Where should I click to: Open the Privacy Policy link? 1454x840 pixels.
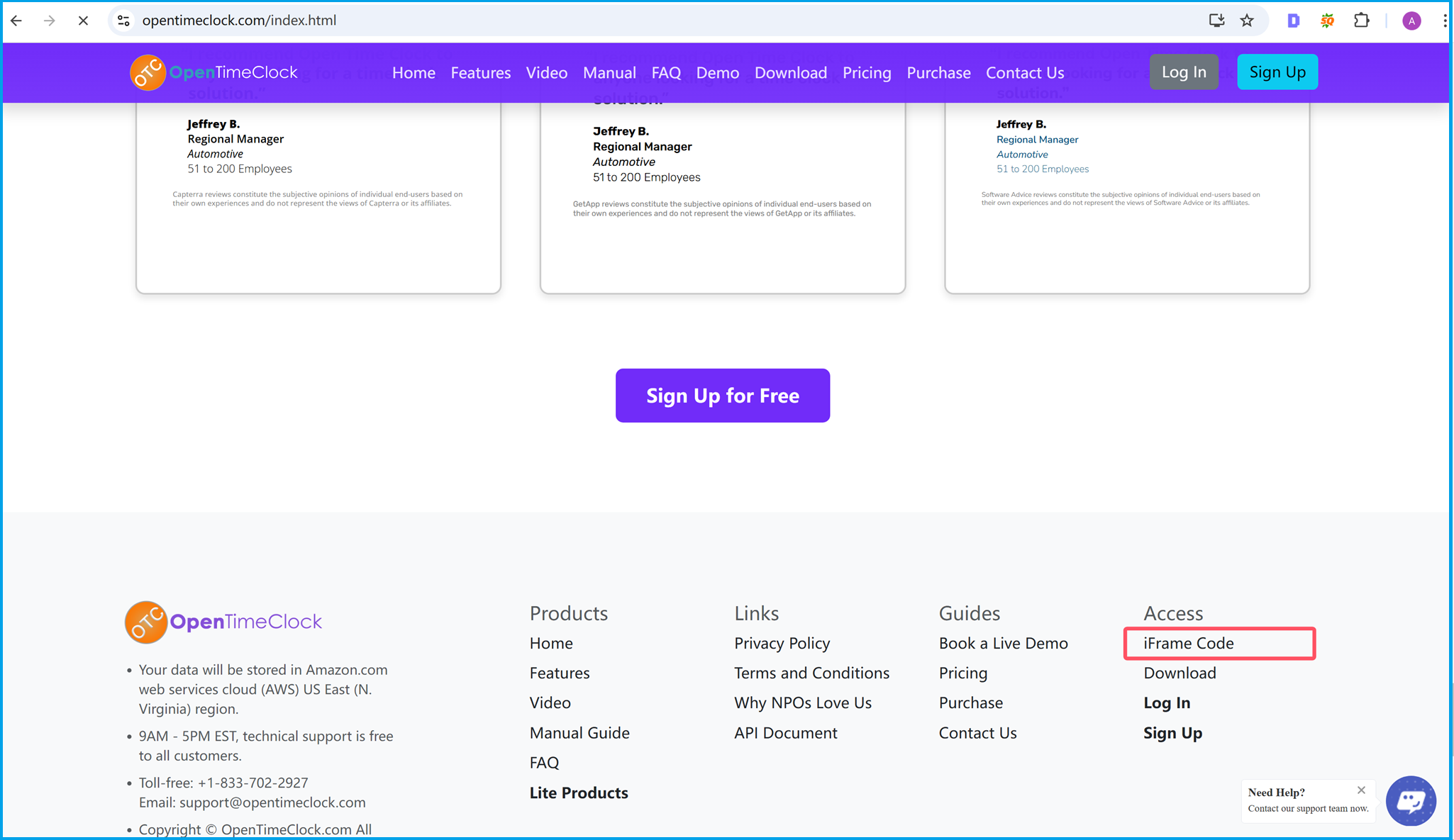pos(782,643)
